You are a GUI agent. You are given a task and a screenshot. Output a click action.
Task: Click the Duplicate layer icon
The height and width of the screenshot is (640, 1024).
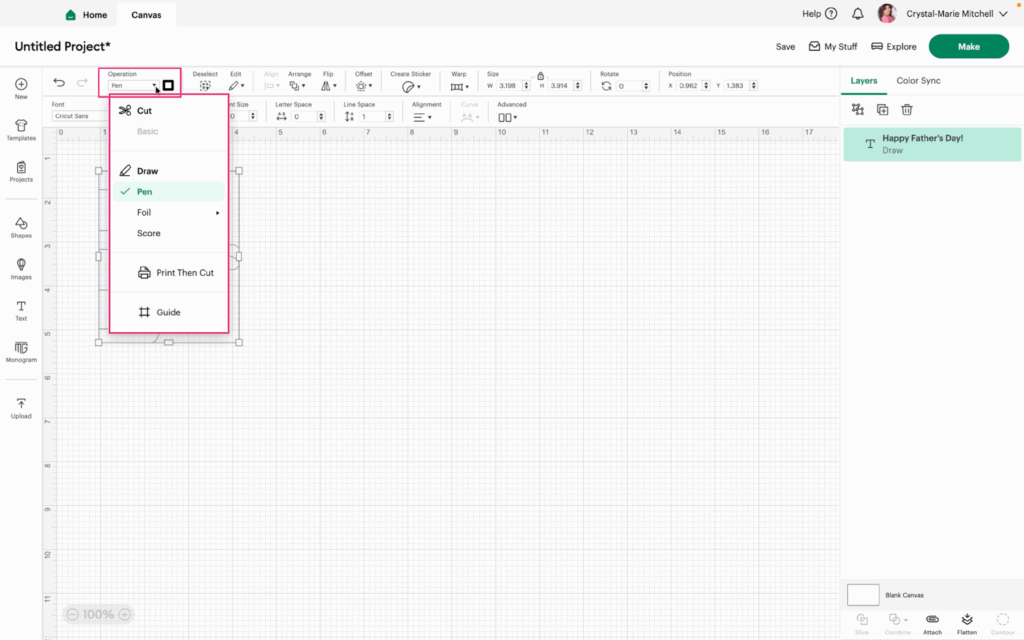click(882, 110)
